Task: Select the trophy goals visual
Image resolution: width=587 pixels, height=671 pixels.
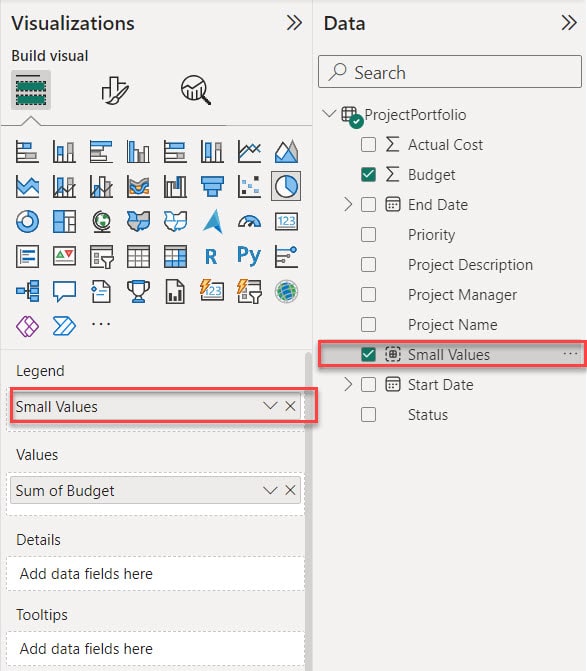Action: 138,291
